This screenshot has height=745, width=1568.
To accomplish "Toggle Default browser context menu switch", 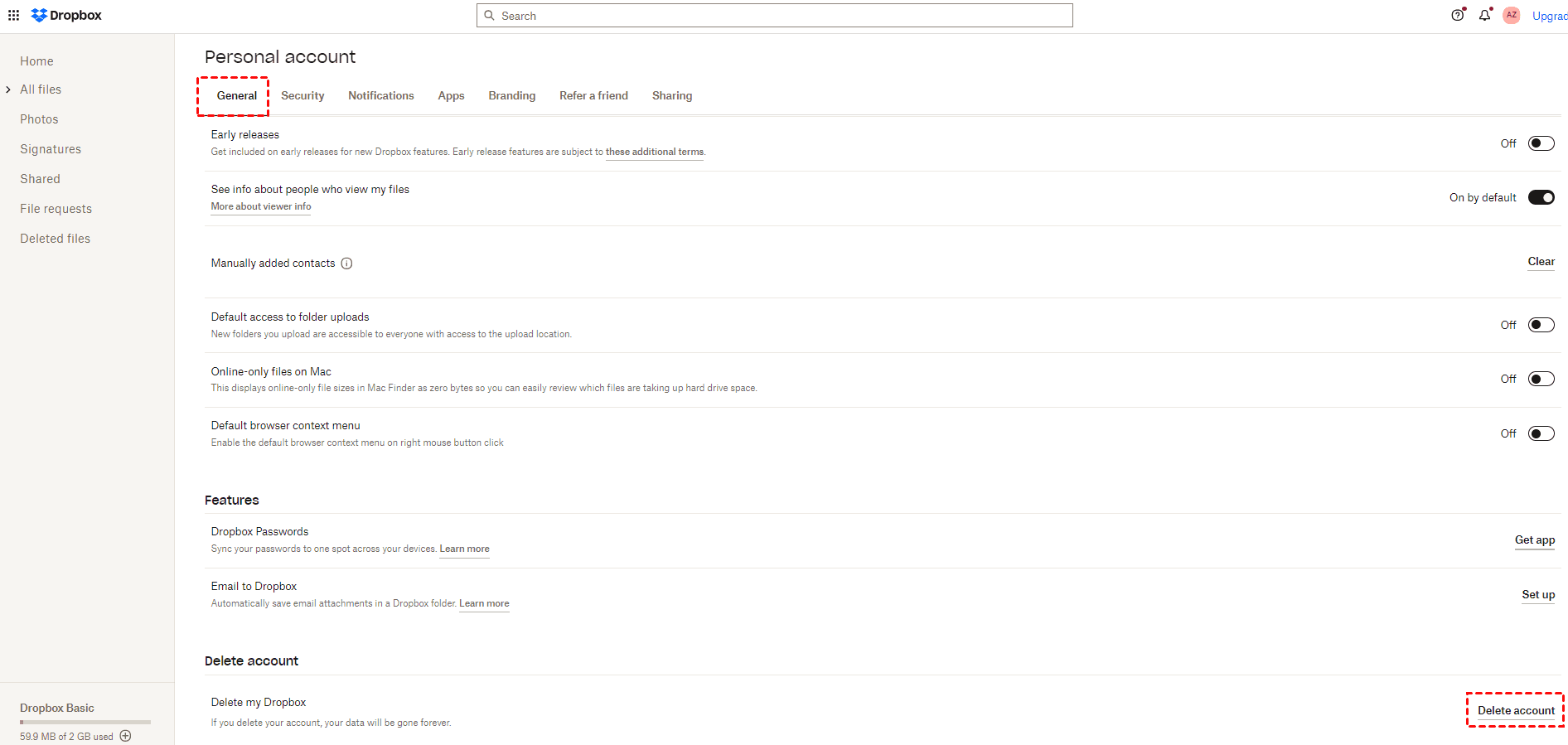I will click(x=1541, y=433).
